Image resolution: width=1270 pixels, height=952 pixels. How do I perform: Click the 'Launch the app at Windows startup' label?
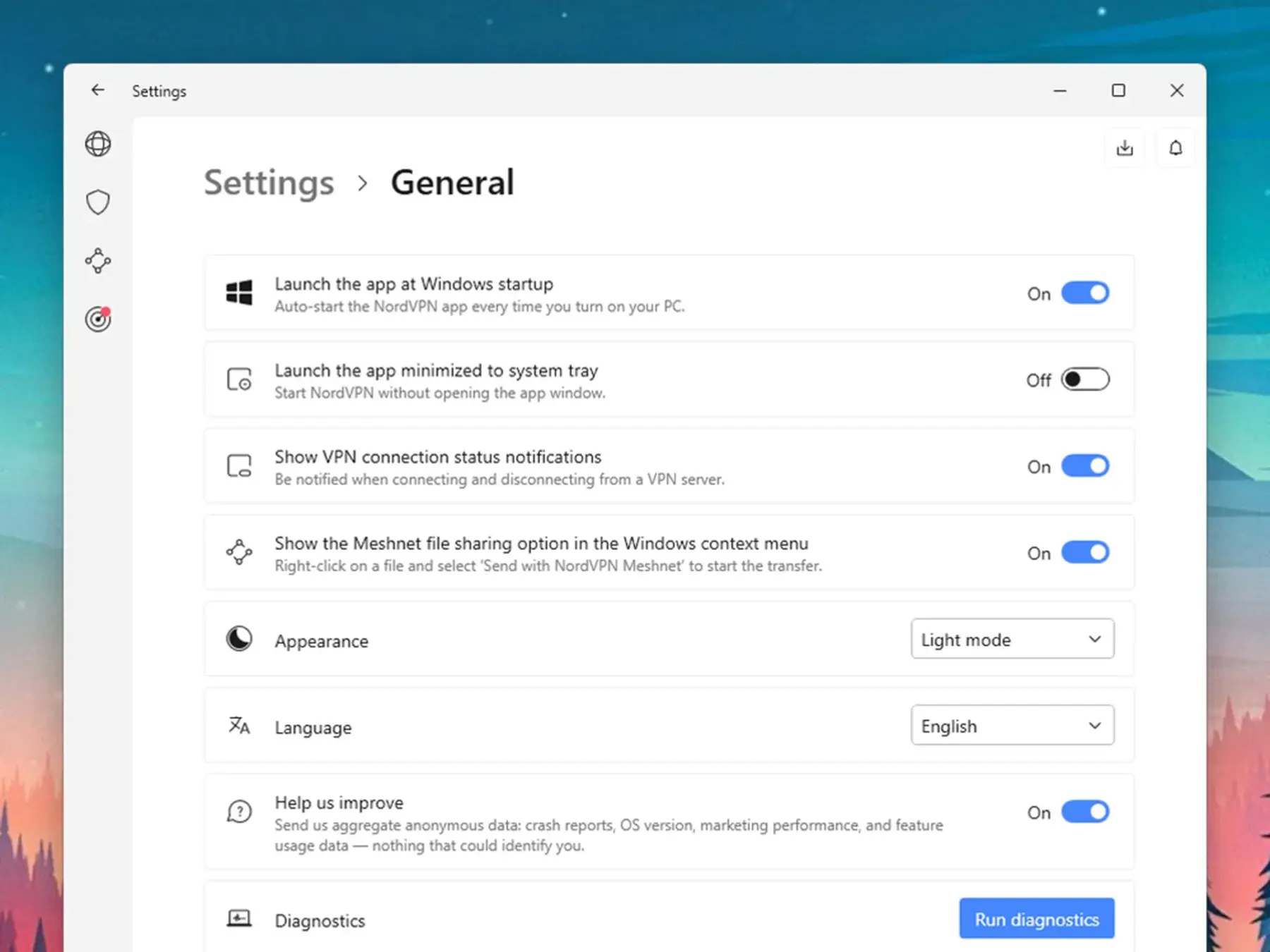click(x=414, y=284)
